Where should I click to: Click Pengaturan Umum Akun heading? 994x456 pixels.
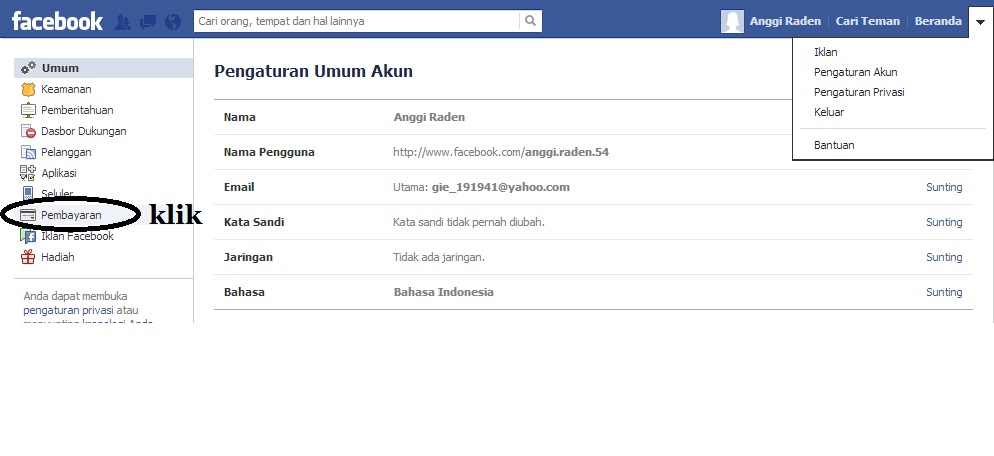click(313, 71)
